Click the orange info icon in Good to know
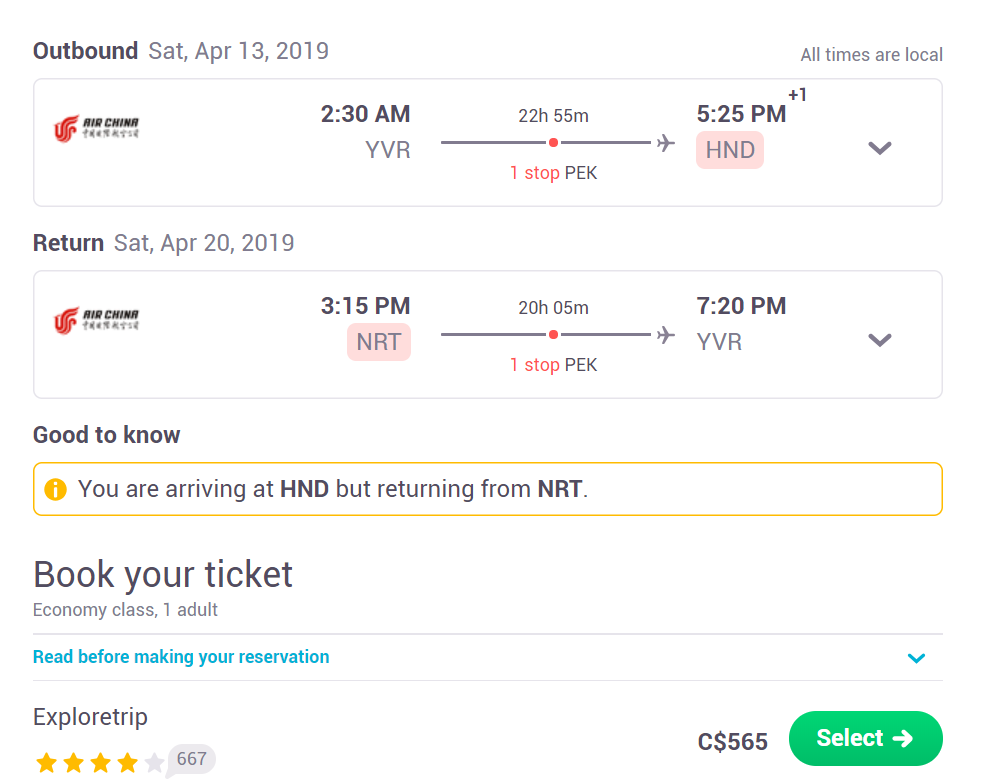This screenshot has width=999, height=783. [x=55, y=489]
